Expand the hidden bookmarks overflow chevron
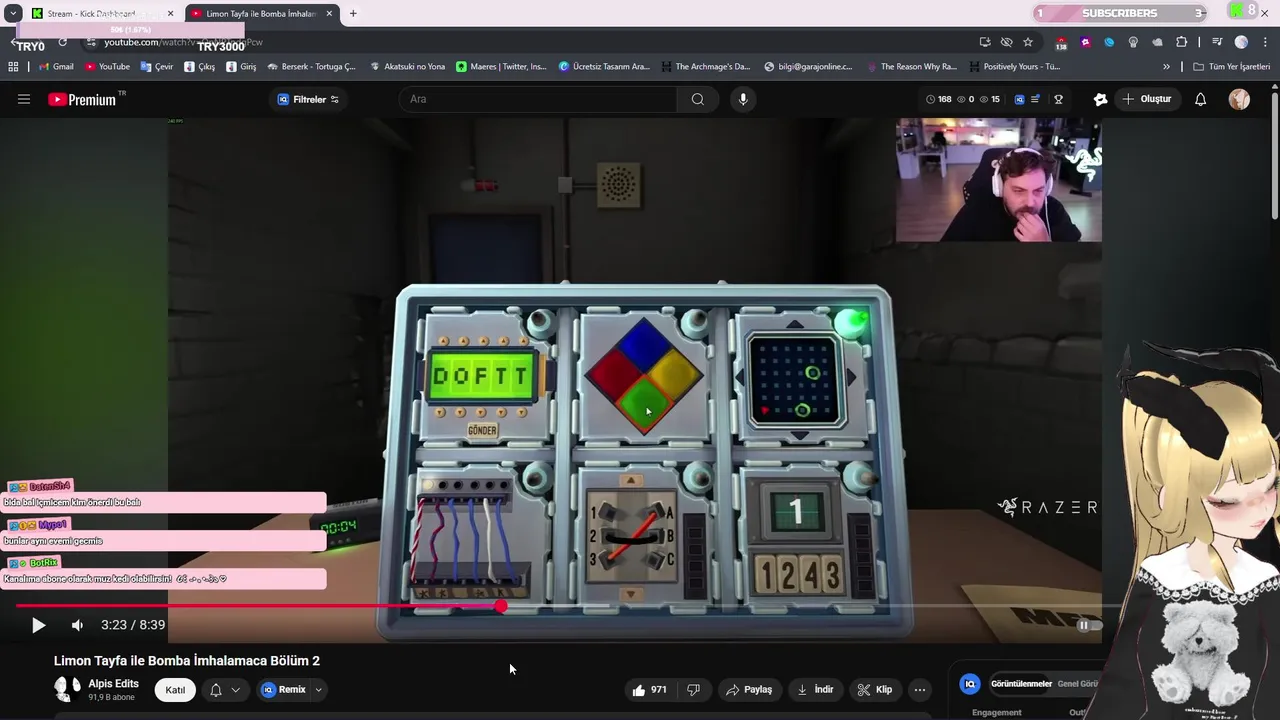1280x720 pixels. (x=1166, y=67)
